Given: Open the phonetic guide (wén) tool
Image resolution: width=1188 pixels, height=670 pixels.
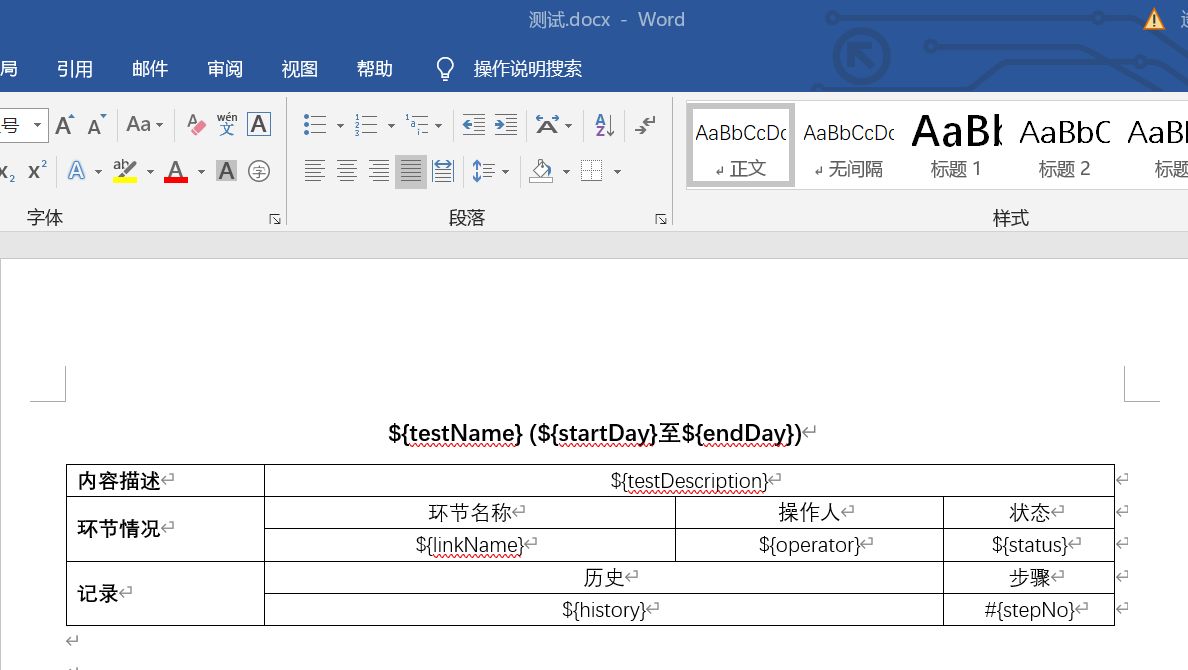Looking at the screenshot, I should point(227,125).
